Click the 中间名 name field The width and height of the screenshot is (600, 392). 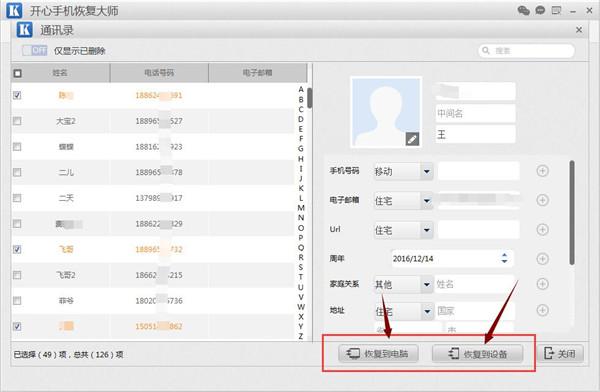point(475,113)
